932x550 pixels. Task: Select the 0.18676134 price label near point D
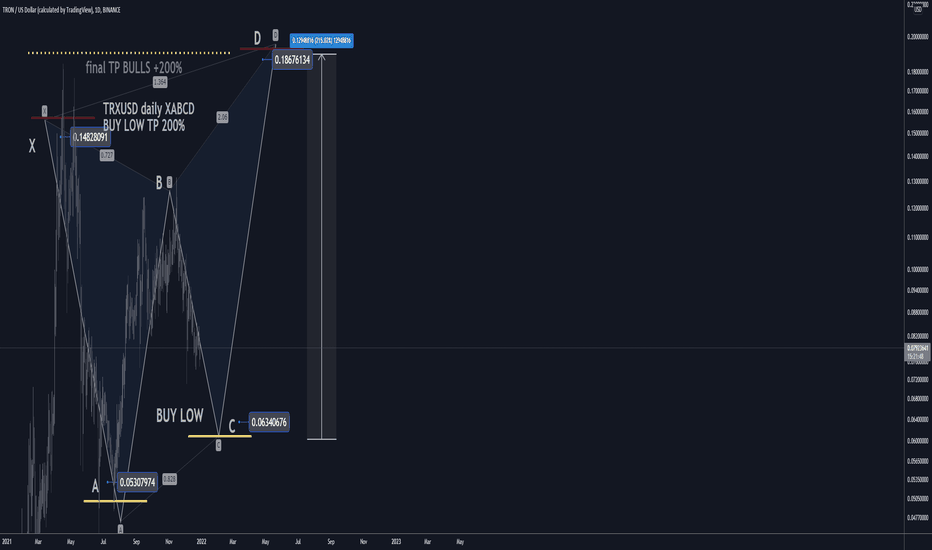292,60
